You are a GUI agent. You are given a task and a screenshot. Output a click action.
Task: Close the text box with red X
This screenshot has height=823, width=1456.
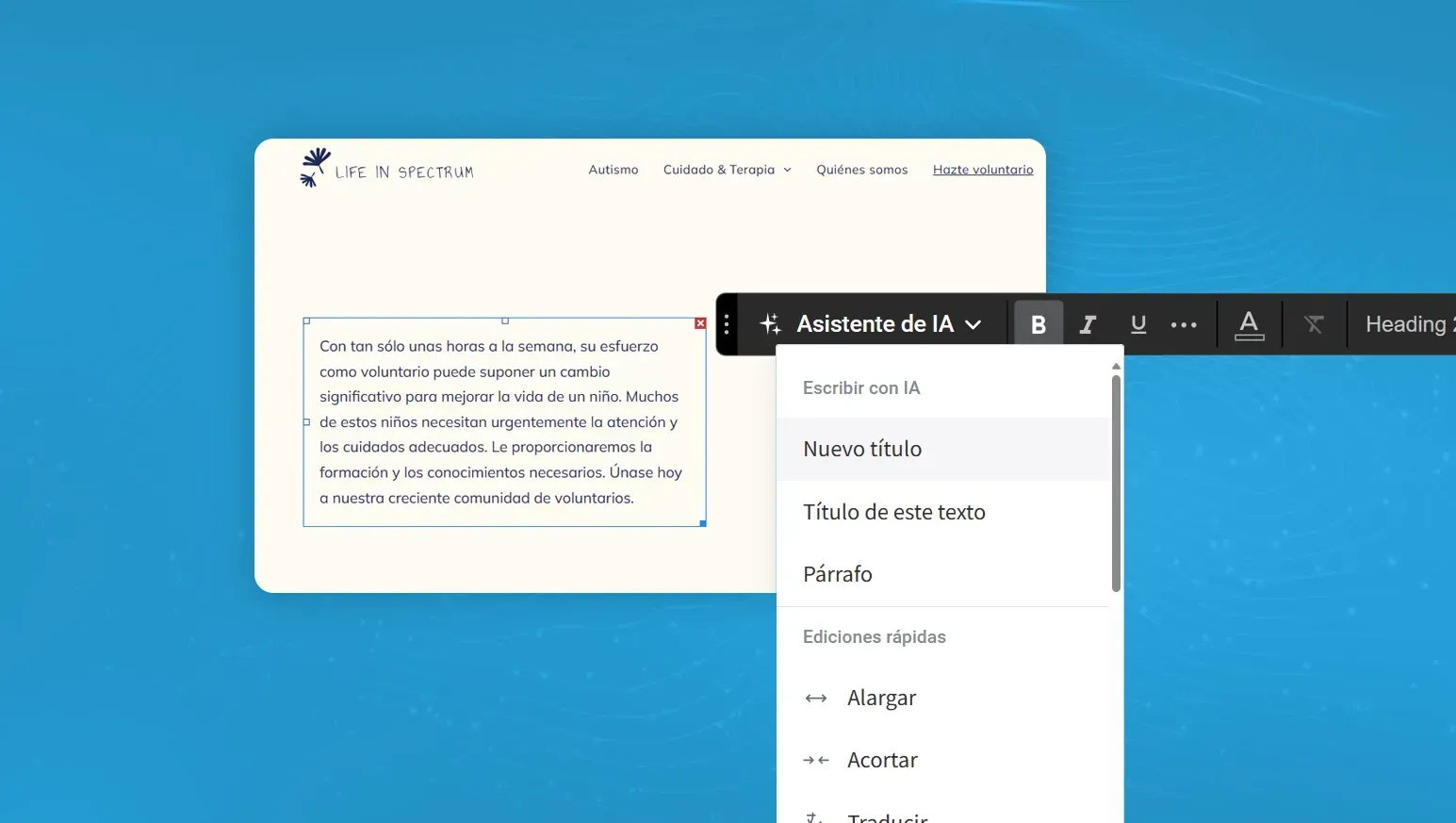click(x=700, y=323)
